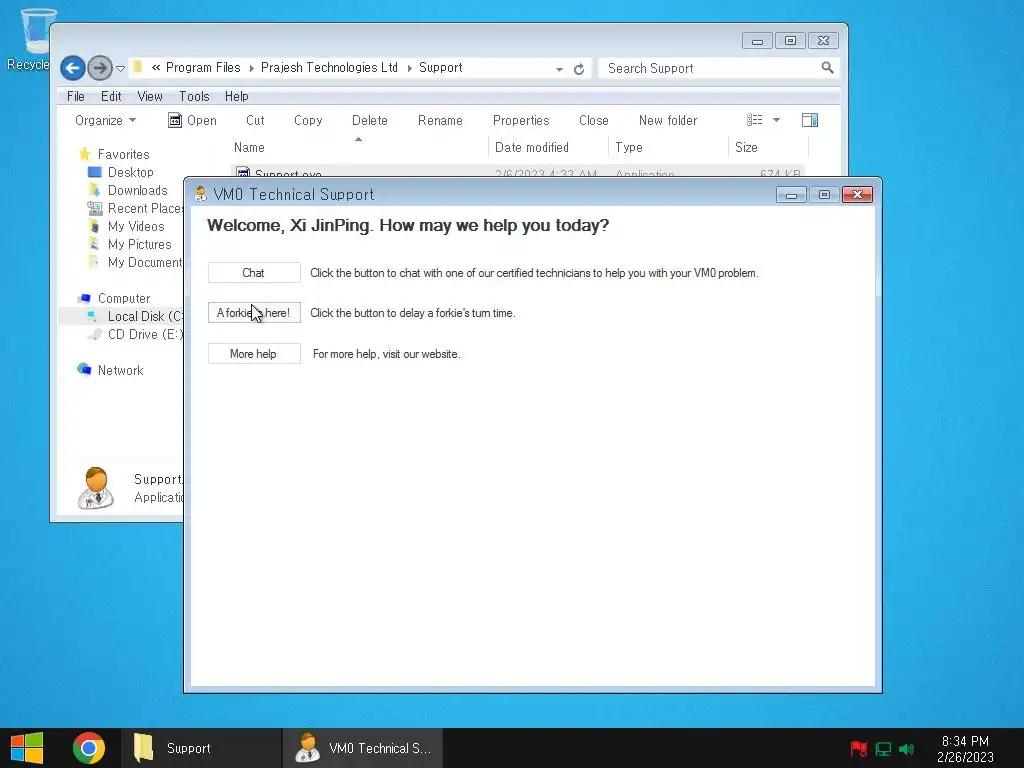Refresh the Support folder view
Image resolution: width=1024 pixels, height=768 pixels.
tap(579, 69)
